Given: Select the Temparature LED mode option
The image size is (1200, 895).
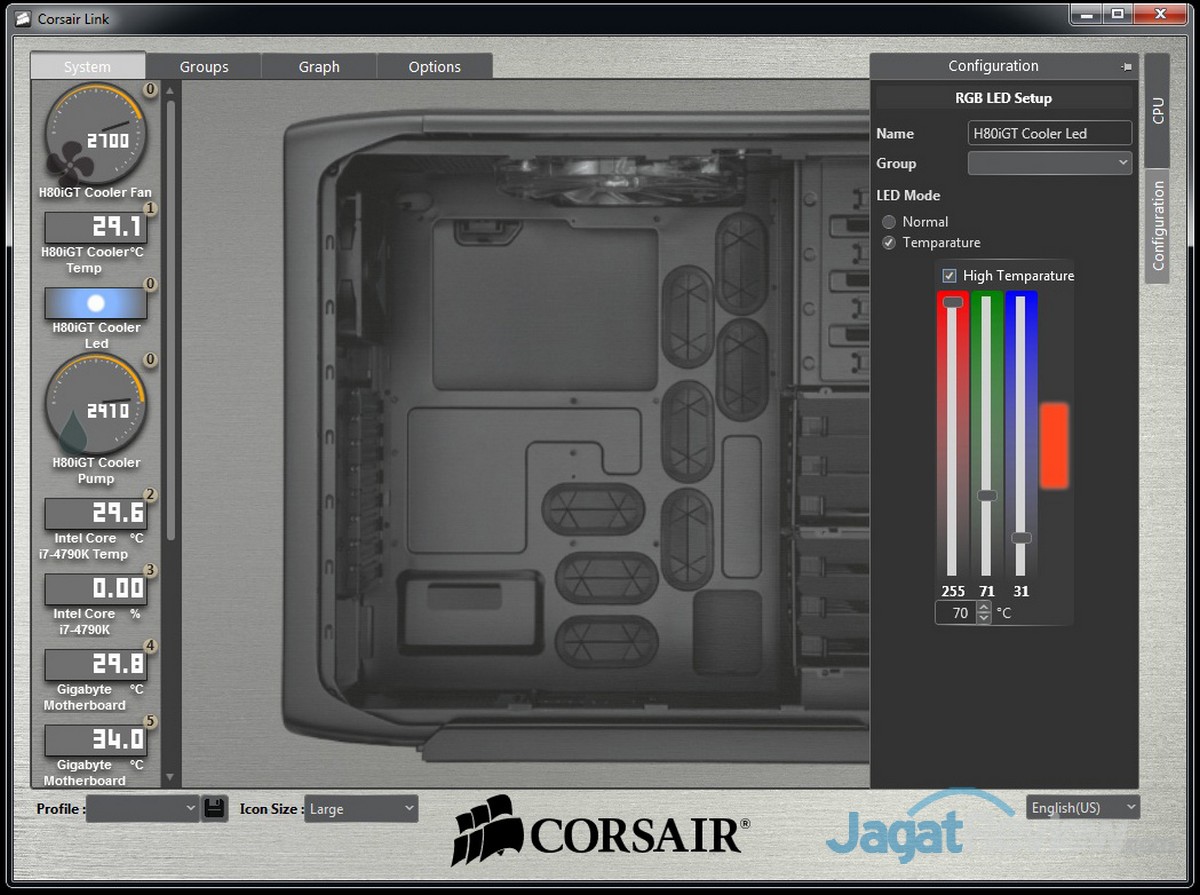Looking at the screenshot, I should pyautogui.click(x=888, y=243).
